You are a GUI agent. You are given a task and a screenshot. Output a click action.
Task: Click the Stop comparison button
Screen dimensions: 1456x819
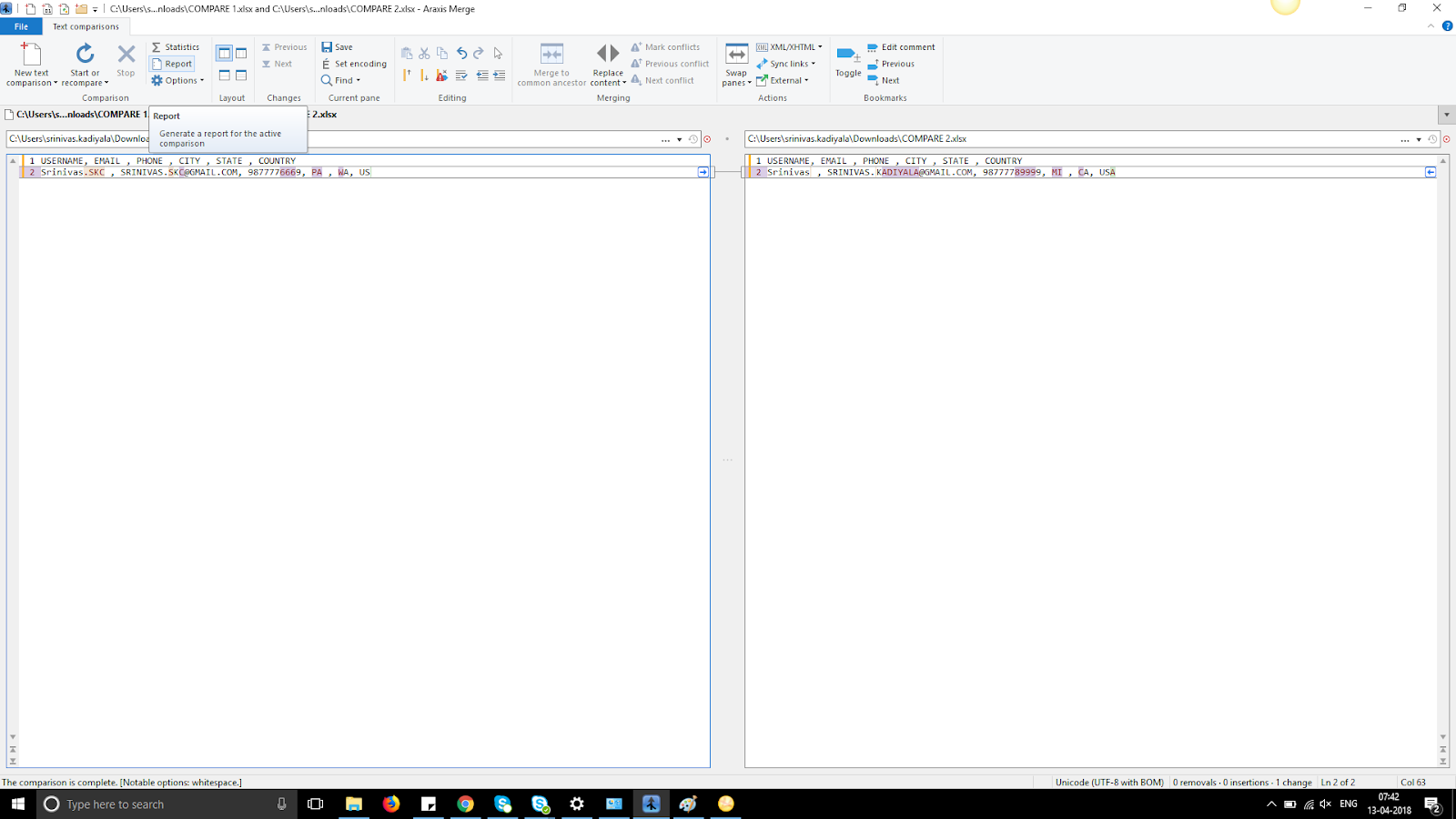[x=126, y=61]
